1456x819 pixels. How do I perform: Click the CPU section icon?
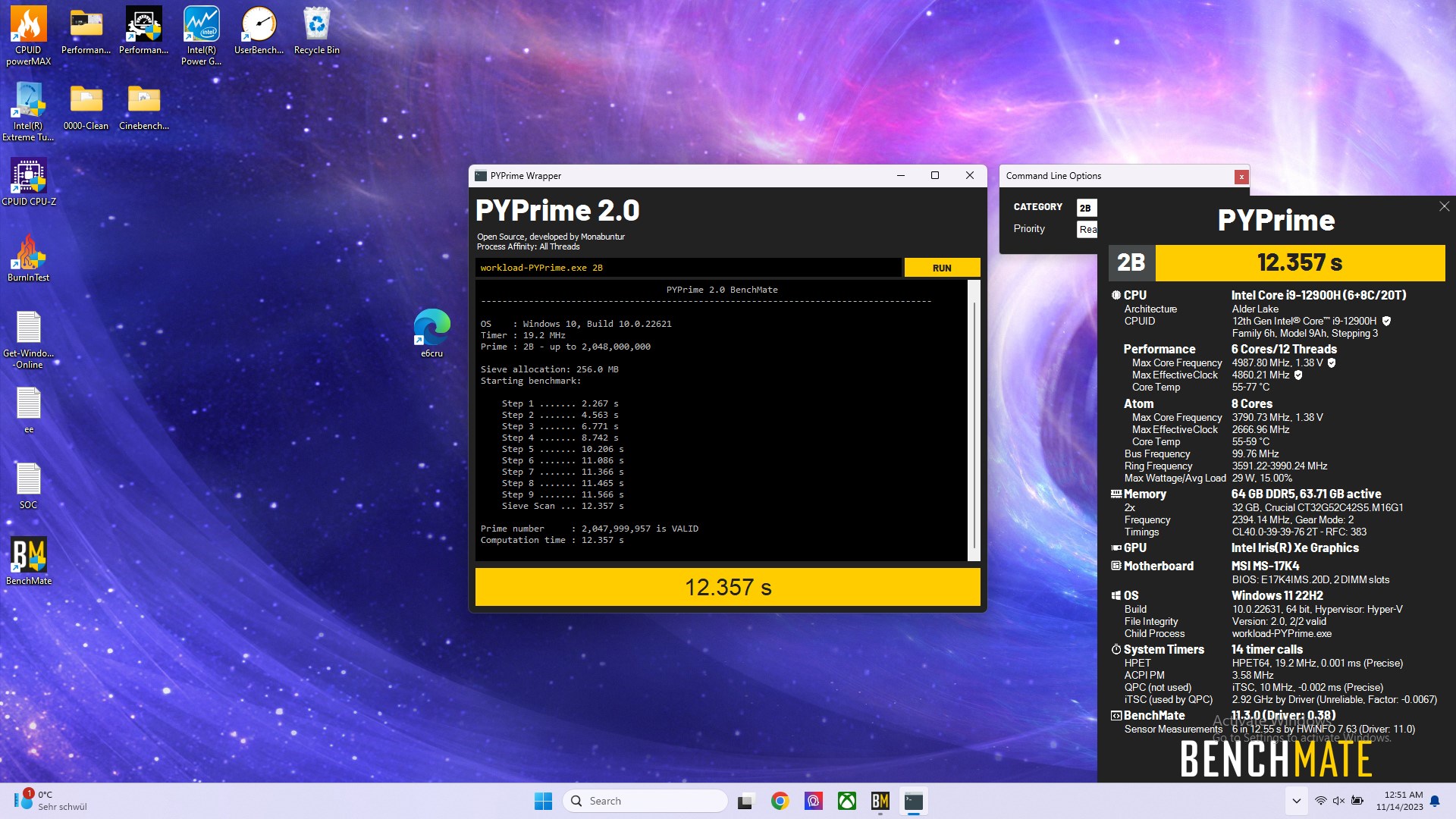tap(1116, 295)
